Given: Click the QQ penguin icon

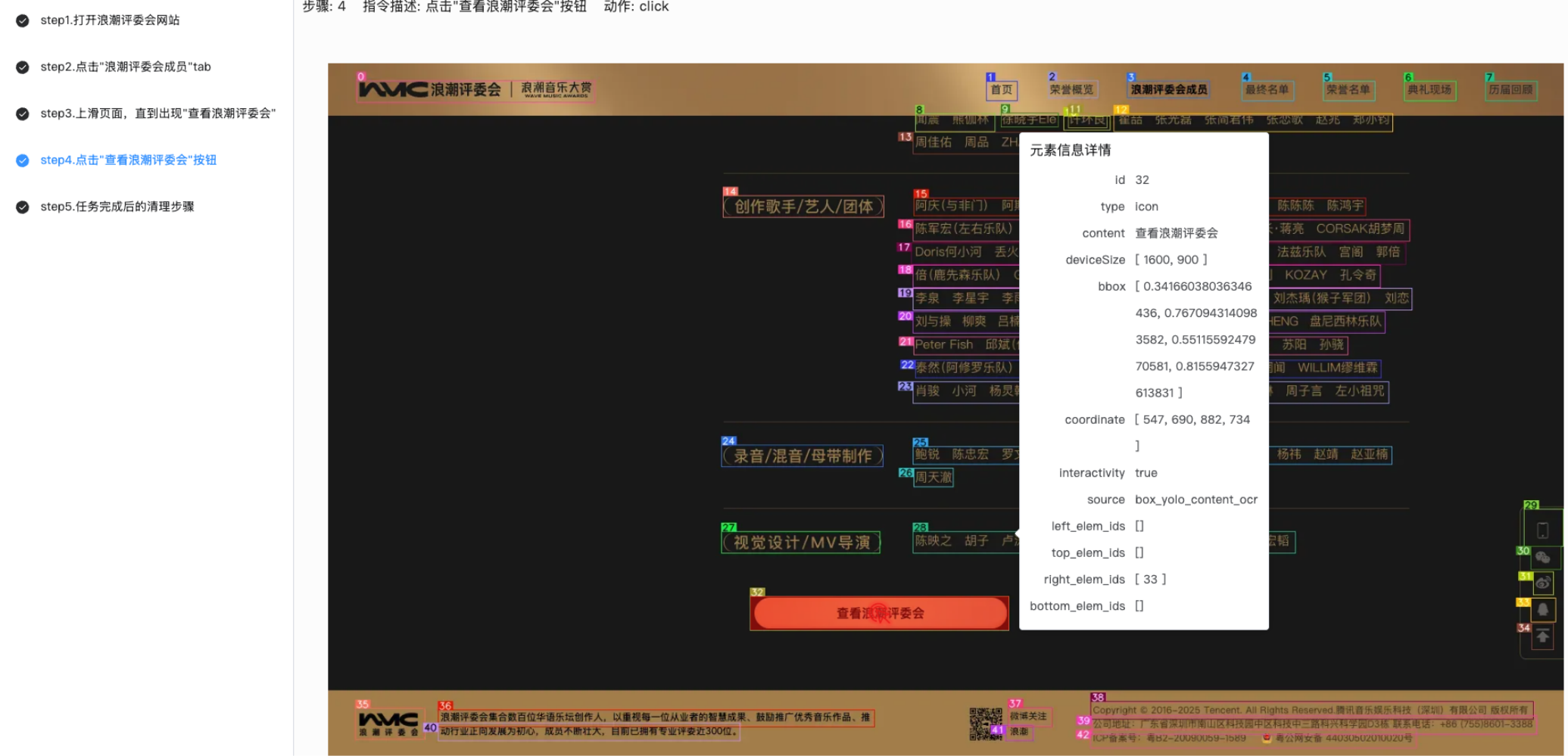Looking at the screenshot, I should click(x=1542, y=610).
